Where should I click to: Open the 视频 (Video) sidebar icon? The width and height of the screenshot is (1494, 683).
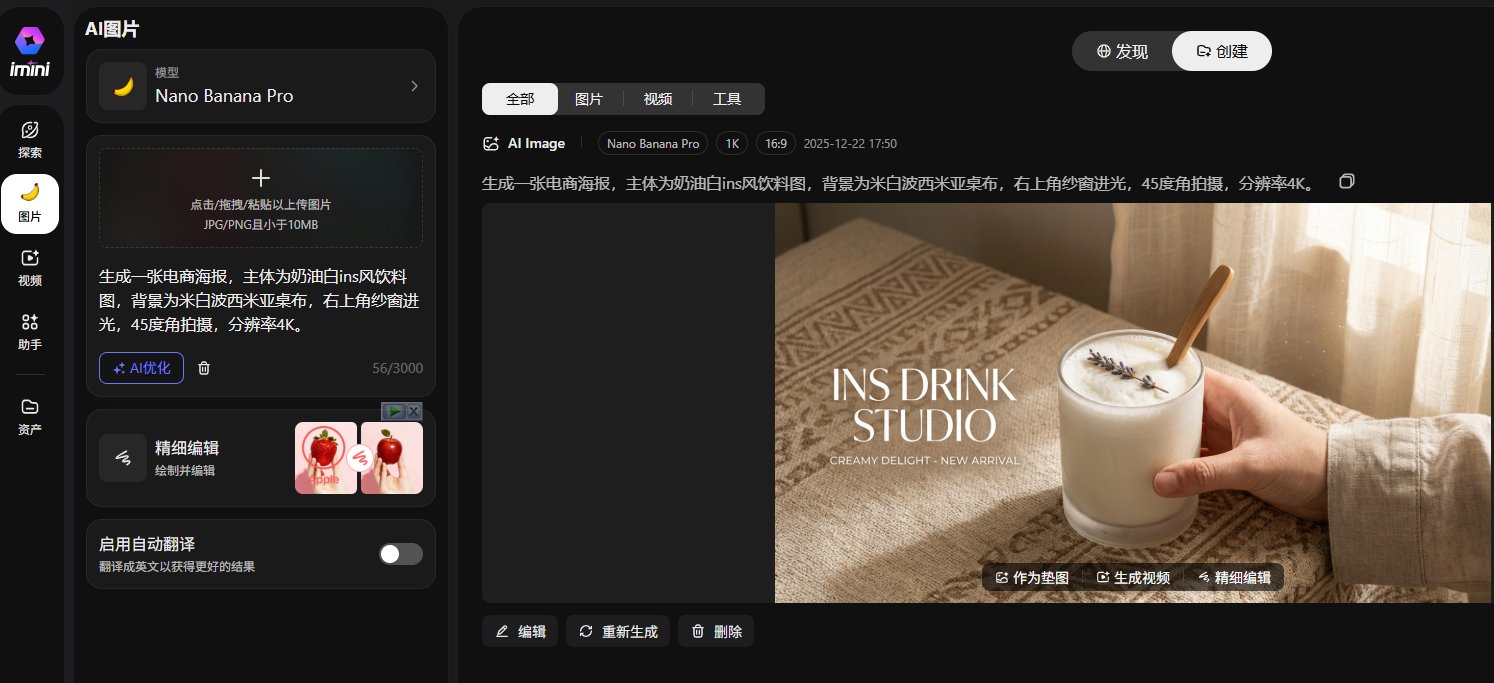30,266
